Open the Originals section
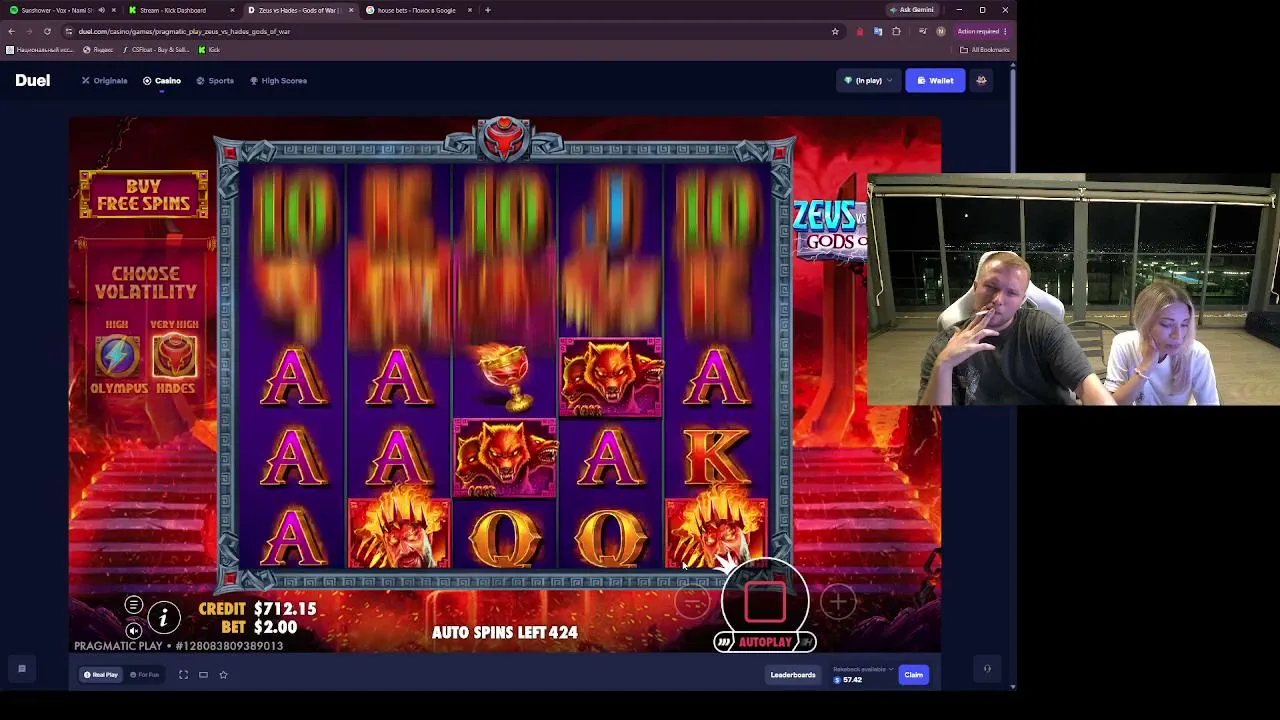Image resolution: width=1280 pixels, height=720 pixels. click(105, 80)
